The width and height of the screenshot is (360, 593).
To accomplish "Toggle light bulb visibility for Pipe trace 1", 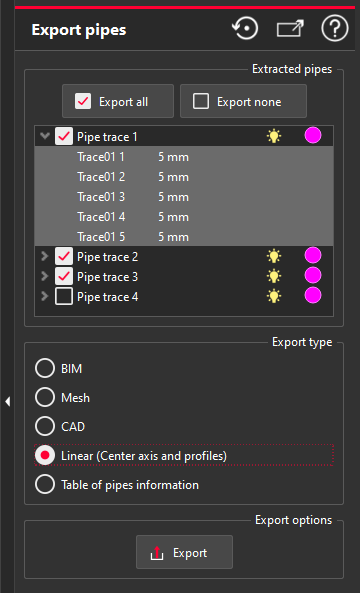I will [274, 136].
